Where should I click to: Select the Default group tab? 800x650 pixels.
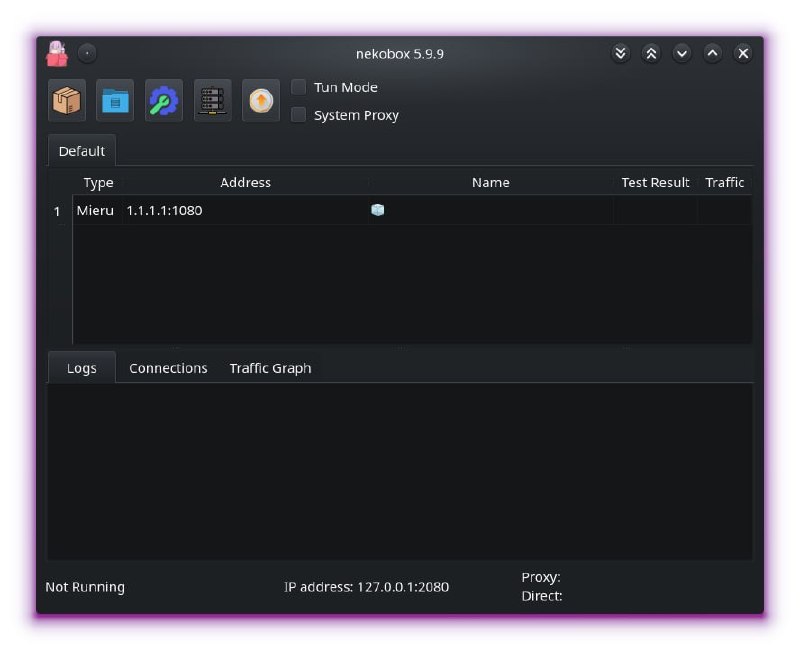click(82, 151)
